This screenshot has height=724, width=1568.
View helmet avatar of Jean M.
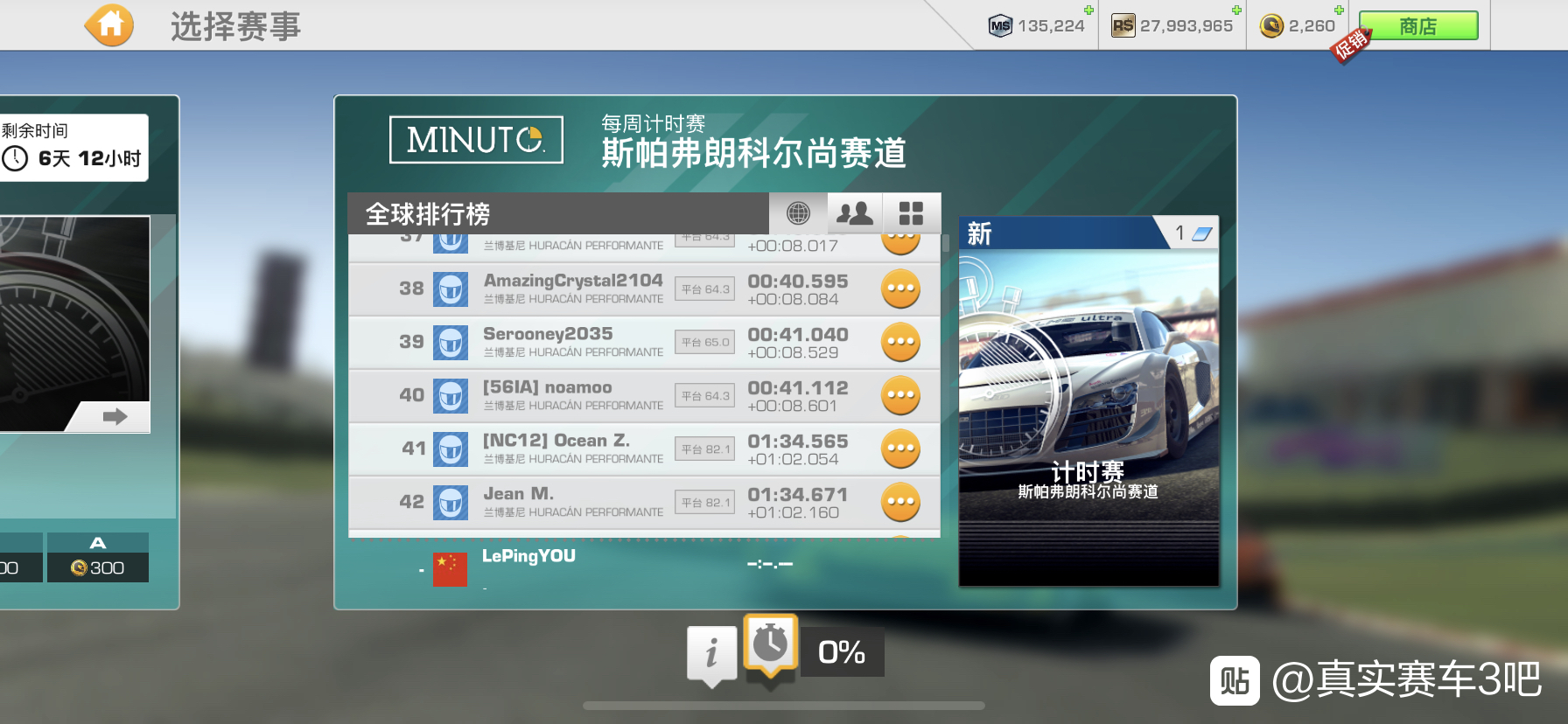451,503
